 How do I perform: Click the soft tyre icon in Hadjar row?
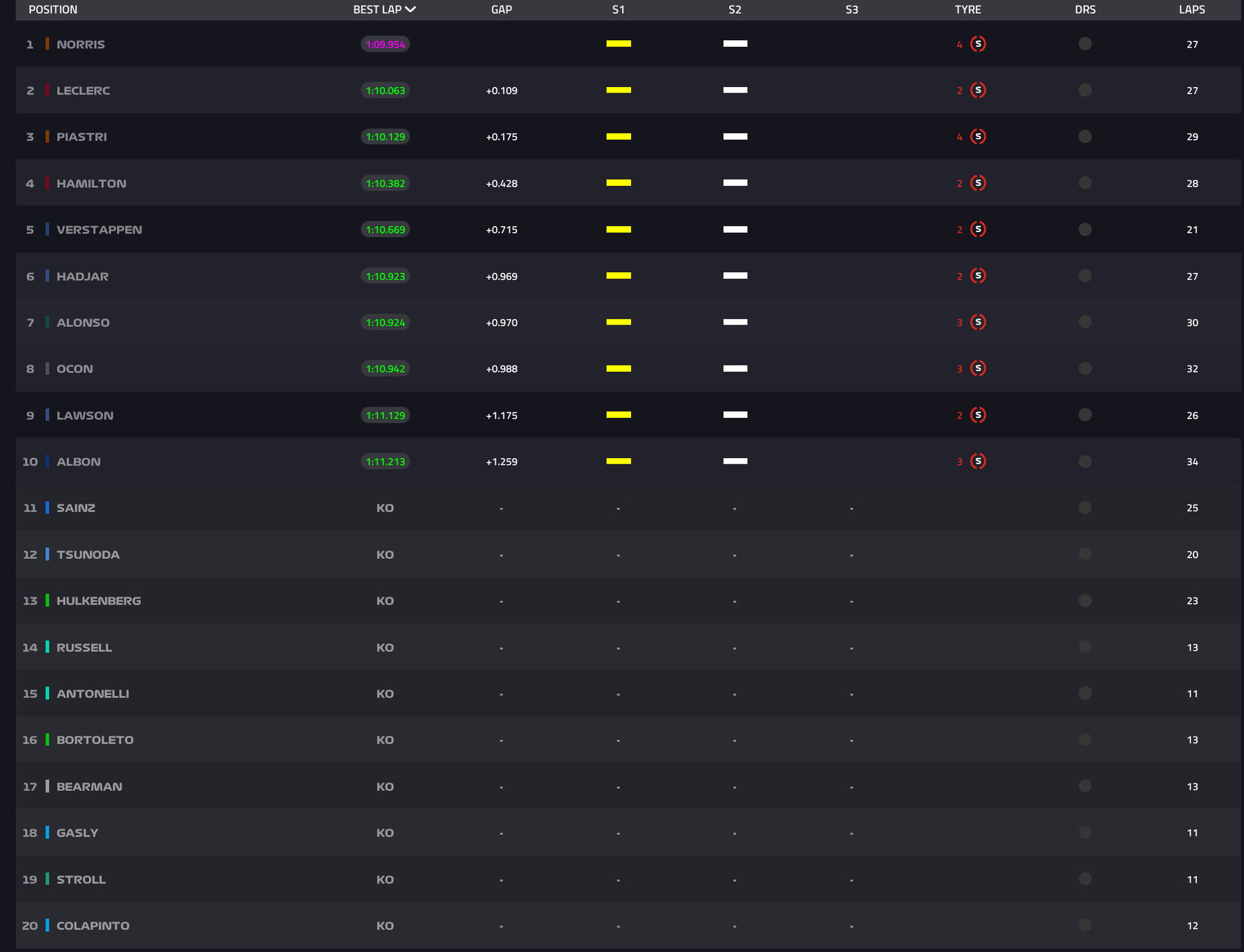(x=978, y=276)
